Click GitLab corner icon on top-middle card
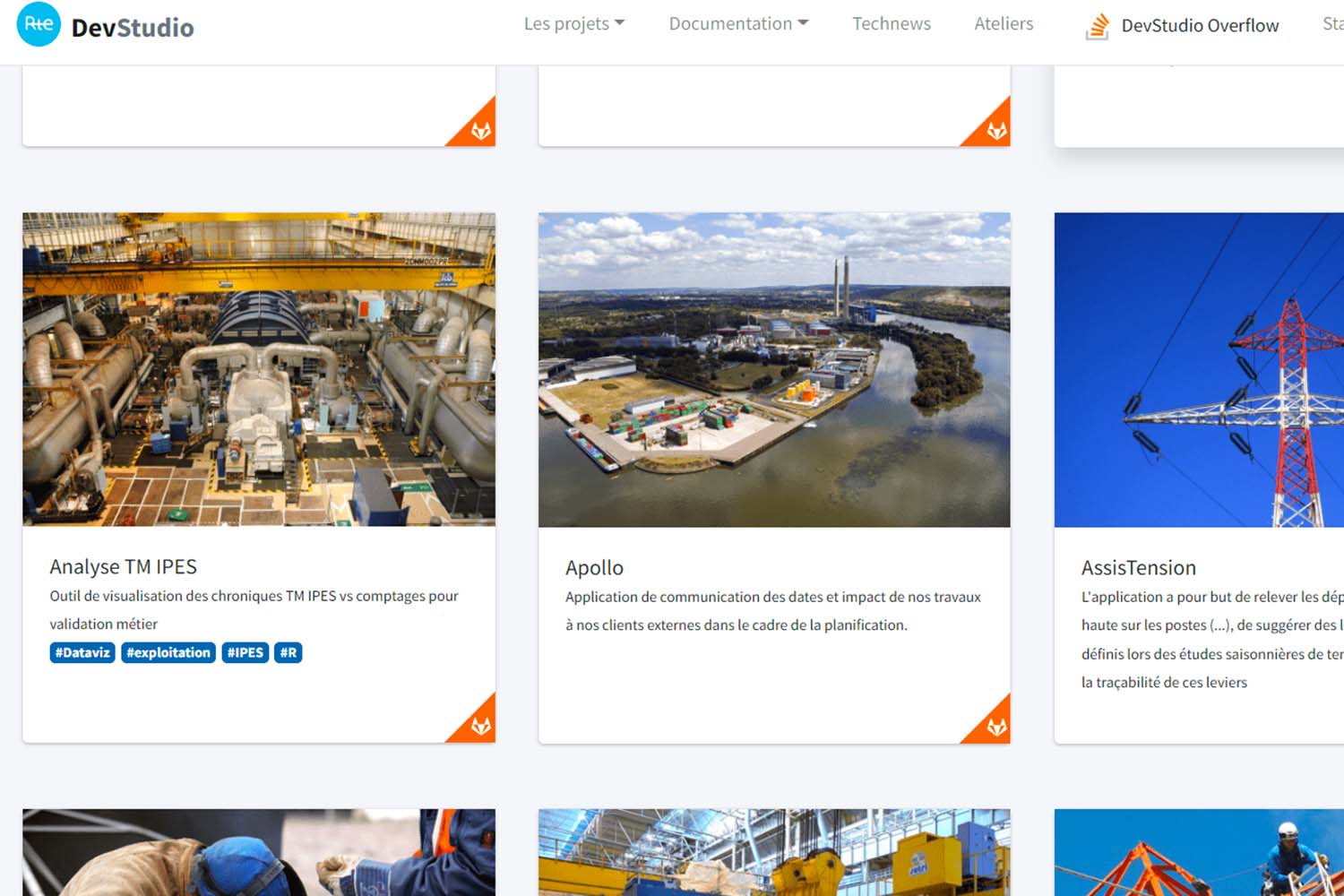The height and width of the screenshot is (896, 1344). [x=995, y=131]
